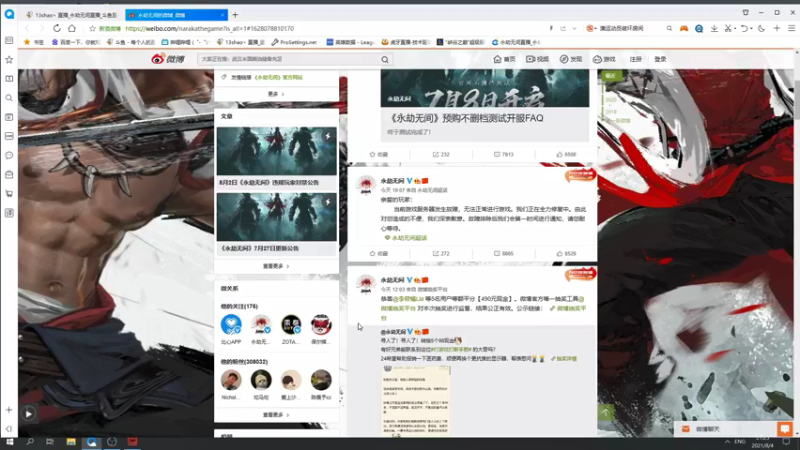The image size is (800, 450).
Task: Click the orange chat bubble icon beside 微博聊天
Action: tap(785, 429)
